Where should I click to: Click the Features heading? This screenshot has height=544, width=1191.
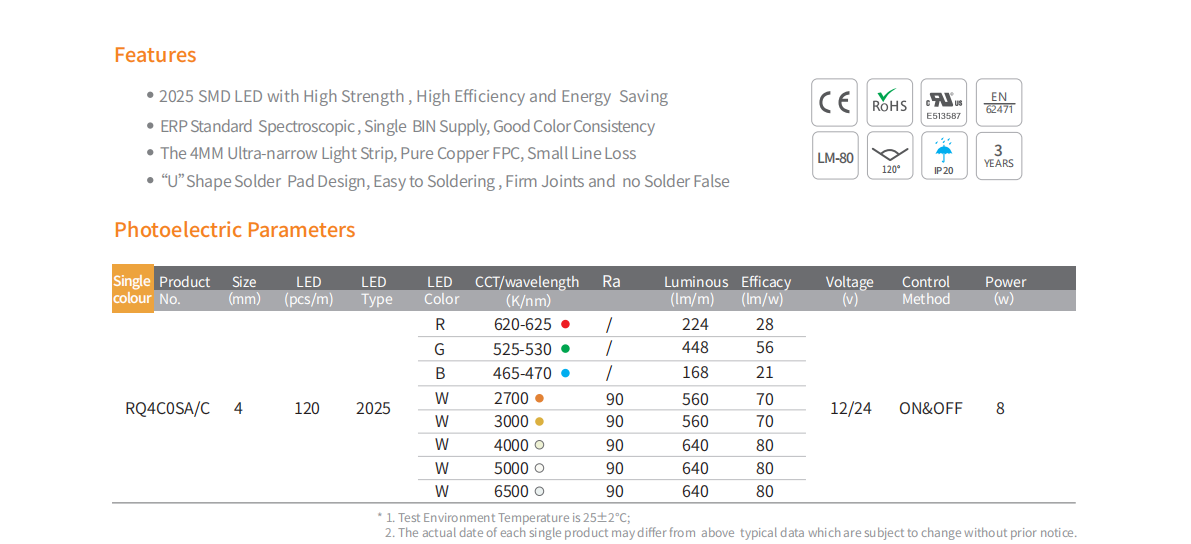155,55
